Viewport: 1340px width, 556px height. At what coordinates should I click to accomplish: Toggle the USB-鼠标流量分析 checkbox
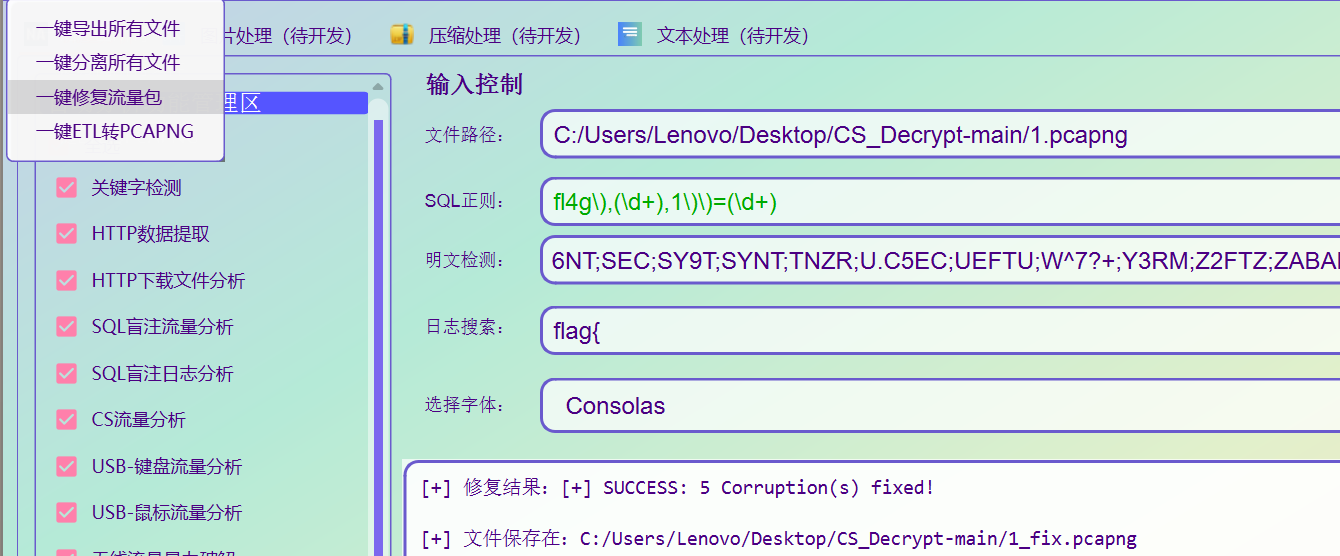pos(67,512)
